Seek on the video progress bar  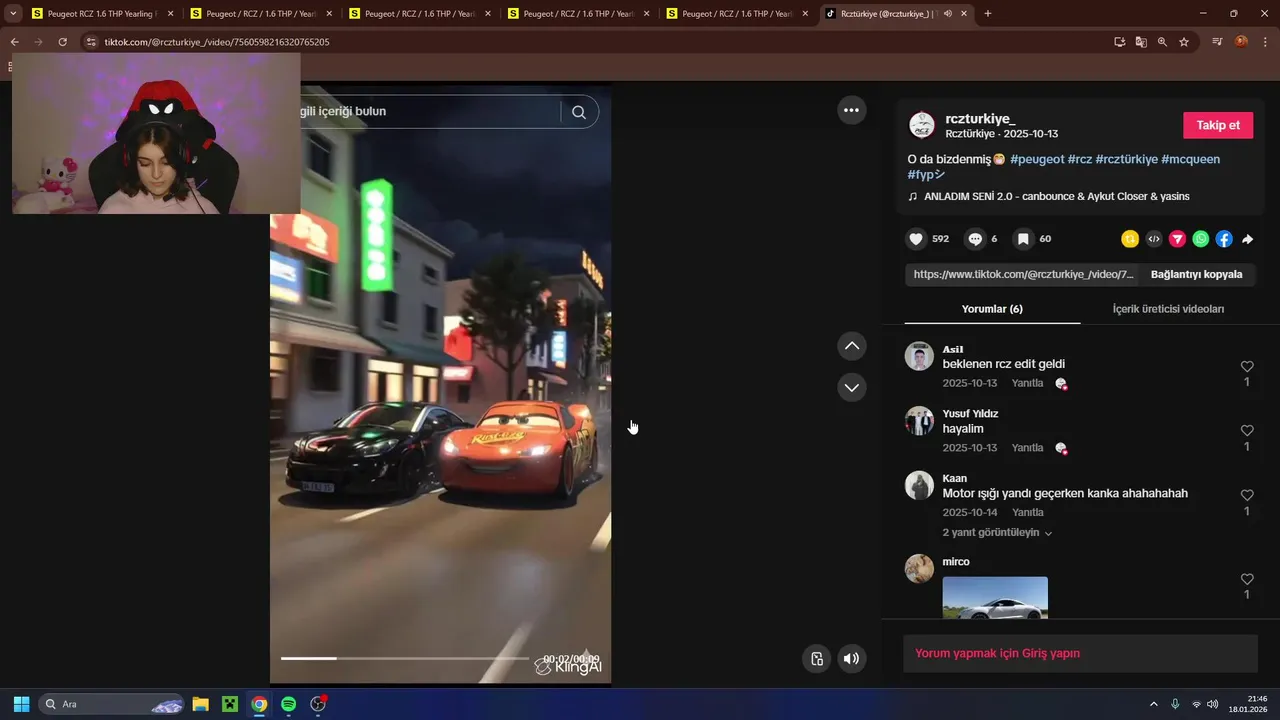point(404,658)
